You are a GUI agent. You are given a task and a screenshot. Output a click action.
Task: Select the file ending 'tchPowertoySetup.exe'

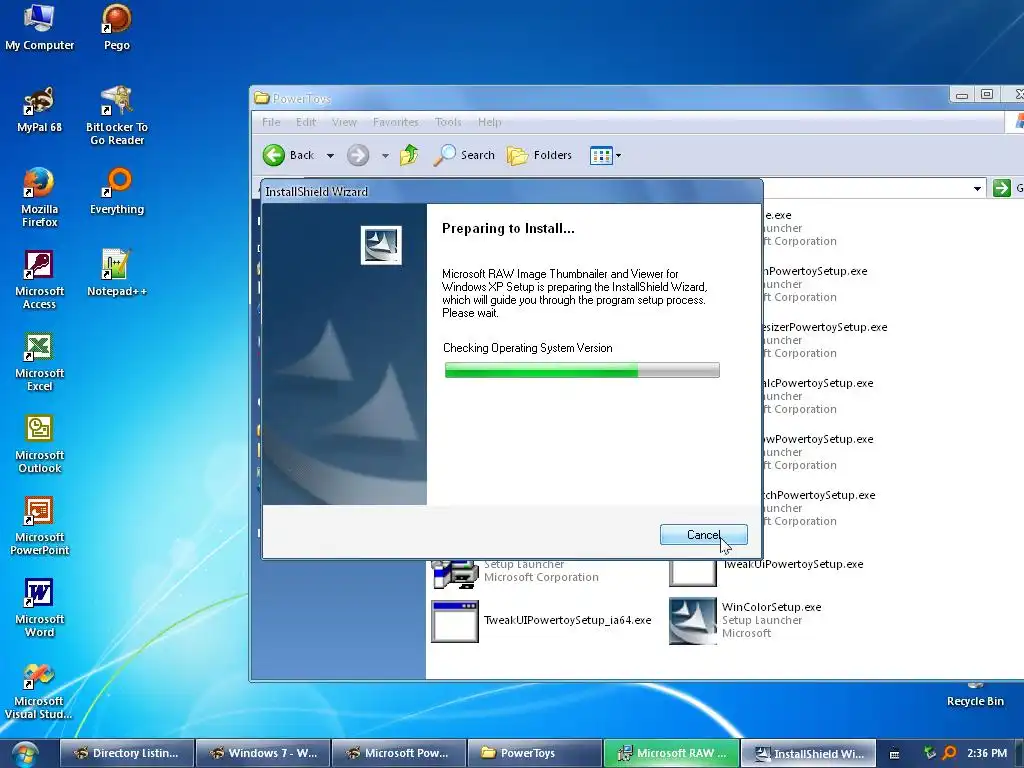tap(820, 495)
